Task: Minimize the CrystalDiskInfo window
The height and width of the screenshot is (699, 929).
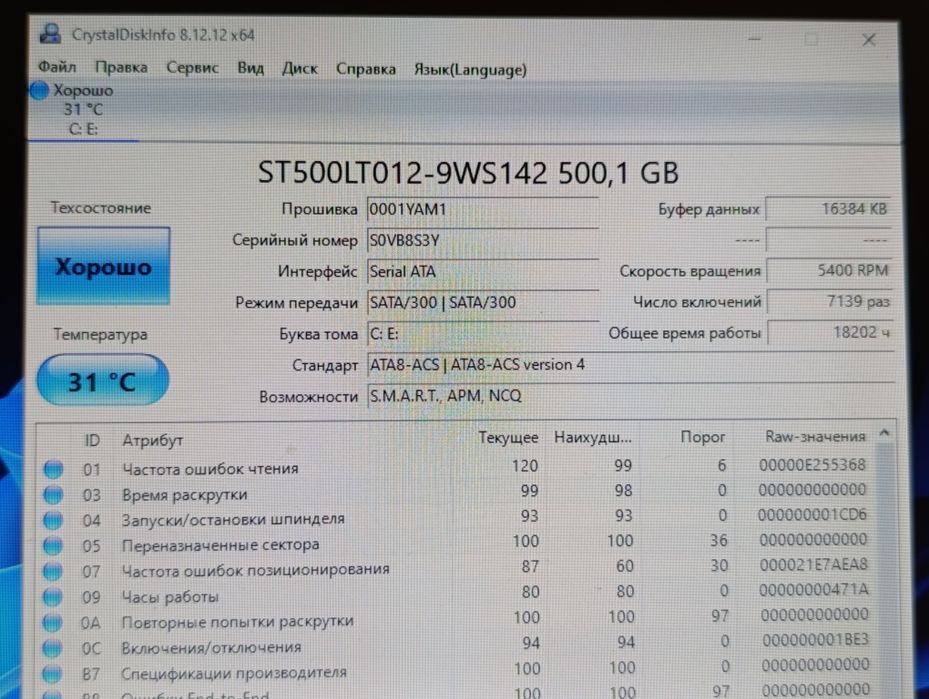Action: tap(754, 39)
